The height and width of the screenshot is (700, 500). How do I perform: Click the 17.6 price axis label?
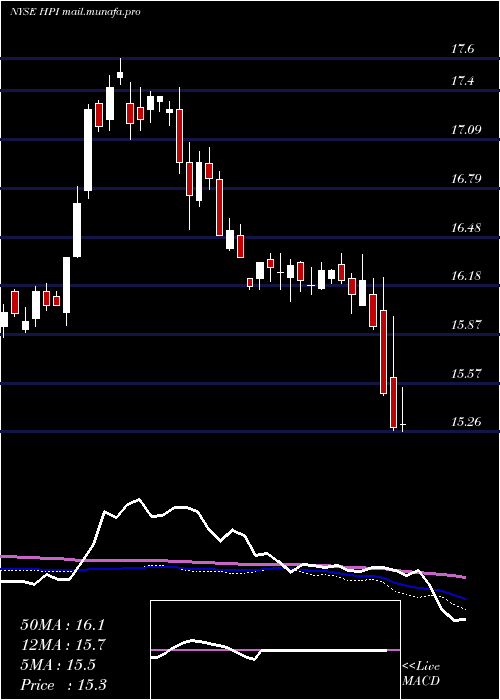pos(463,49)
